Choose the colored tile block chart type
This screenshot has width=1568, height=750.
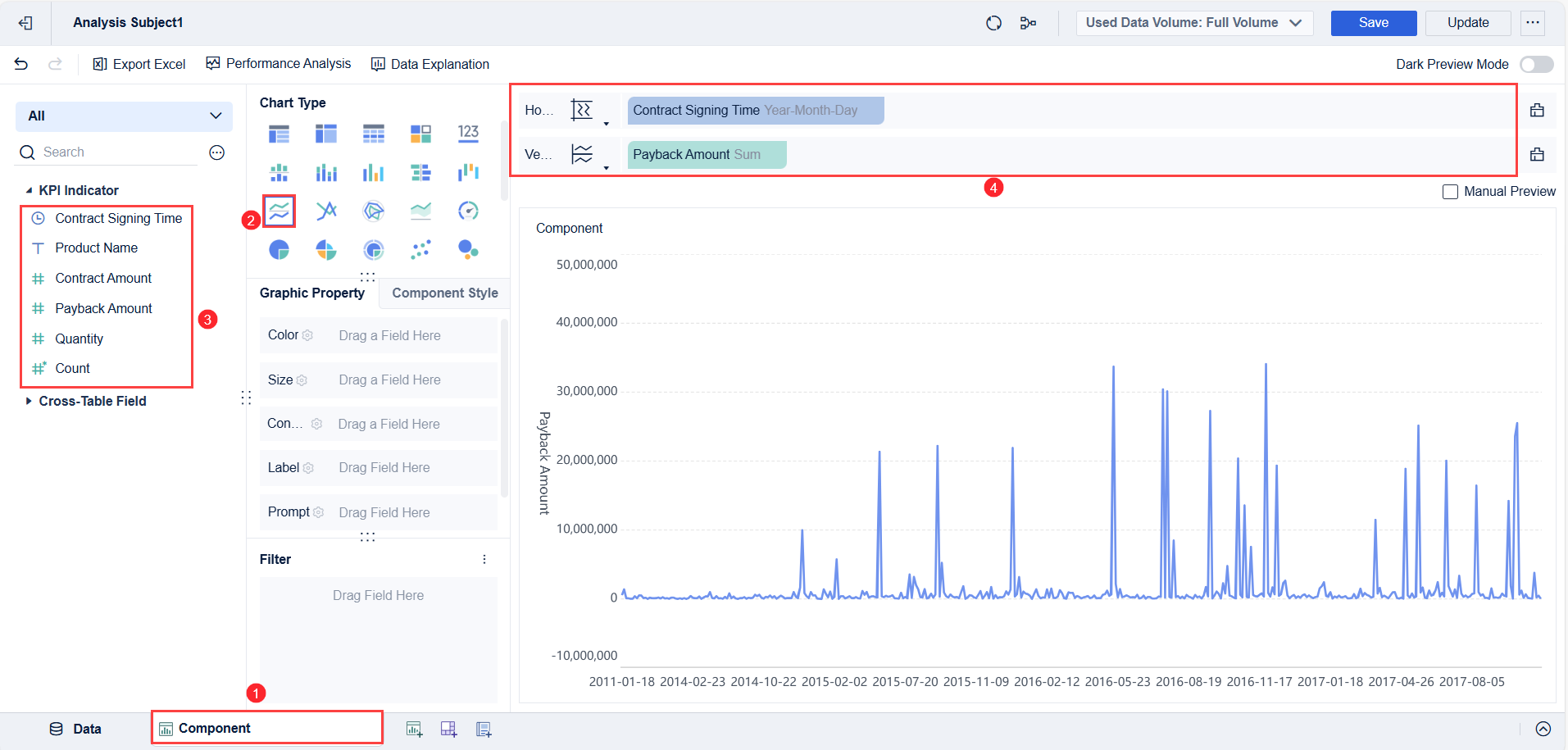pyautogui.click(x=420, y=134)
